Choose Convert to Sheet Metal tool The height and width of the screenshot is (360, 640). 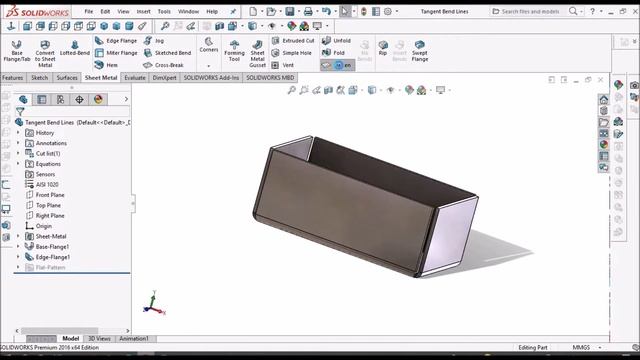click(x=45, y=53)
